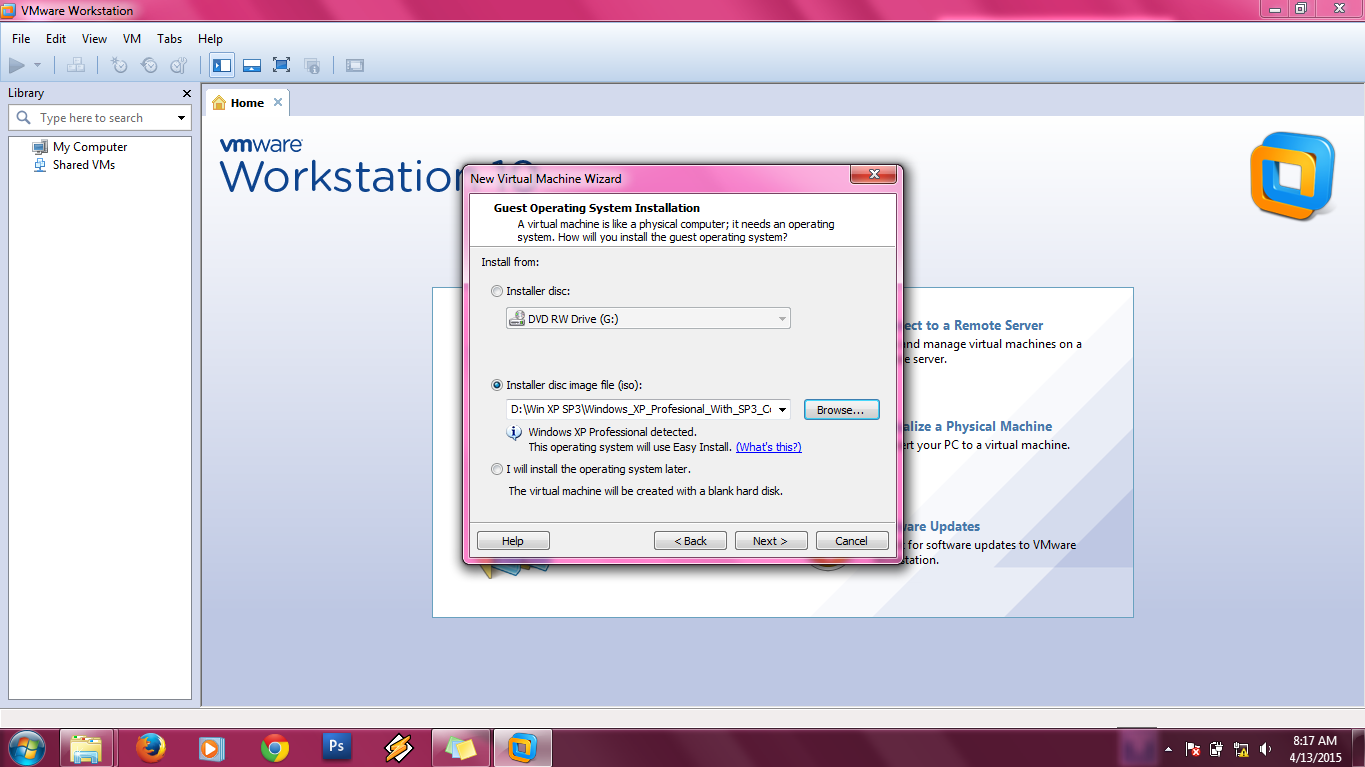Click the network warning tray icon
Screen dimensions: 1365x767
(x=1241, y=749)
